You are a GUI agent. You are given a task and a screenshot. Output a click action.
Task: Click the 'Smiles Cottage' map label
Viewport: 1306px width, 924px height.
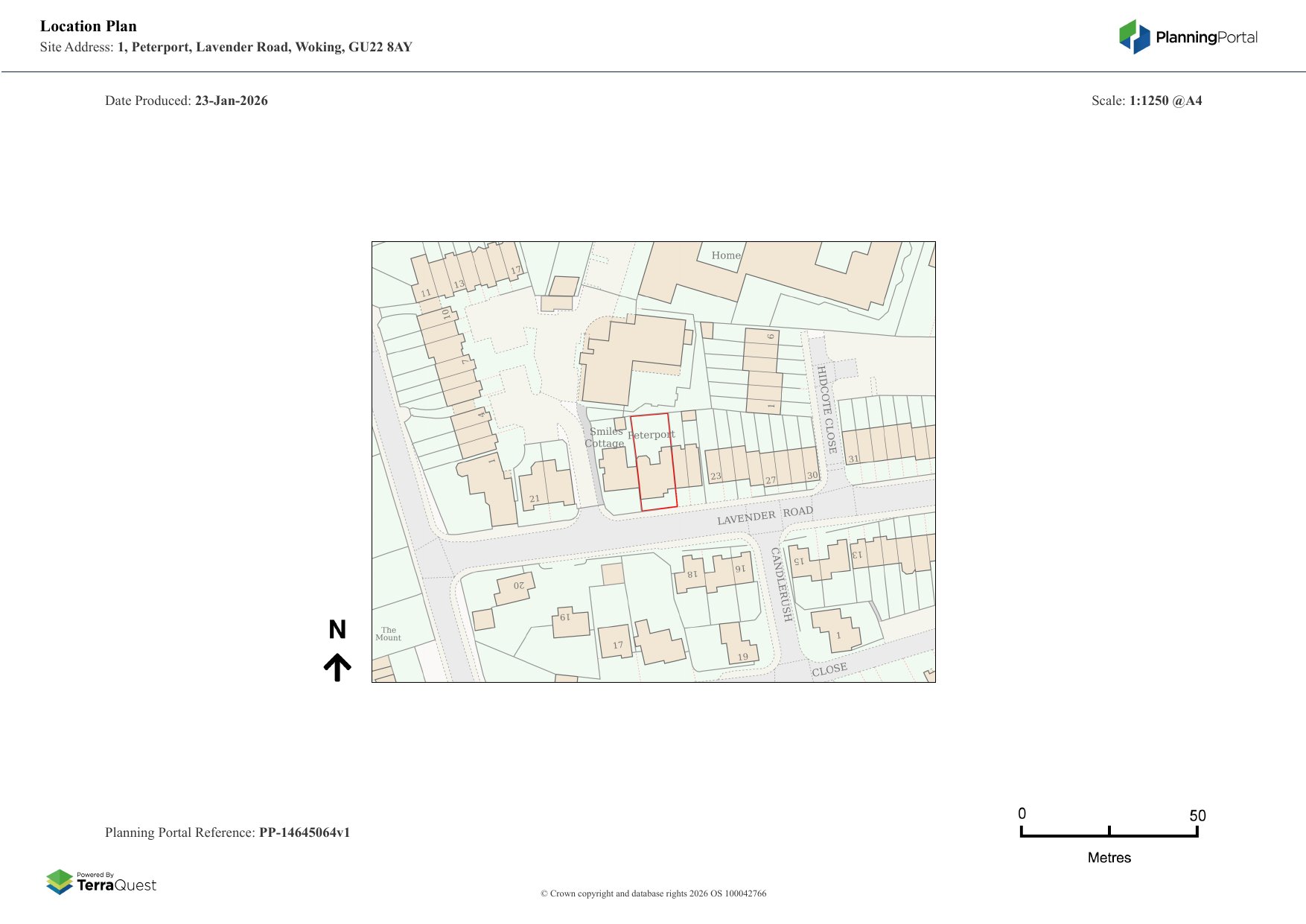(x=605, y=437)
